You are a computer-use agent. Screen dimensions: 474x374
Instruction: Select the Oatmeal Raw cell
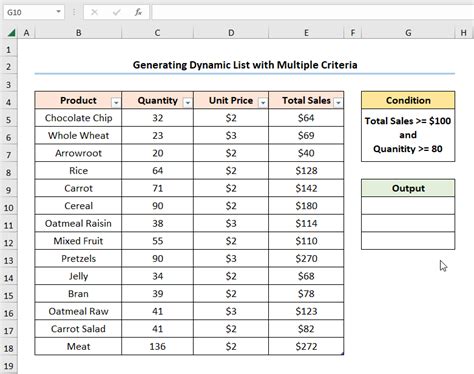tap(78, 311)
